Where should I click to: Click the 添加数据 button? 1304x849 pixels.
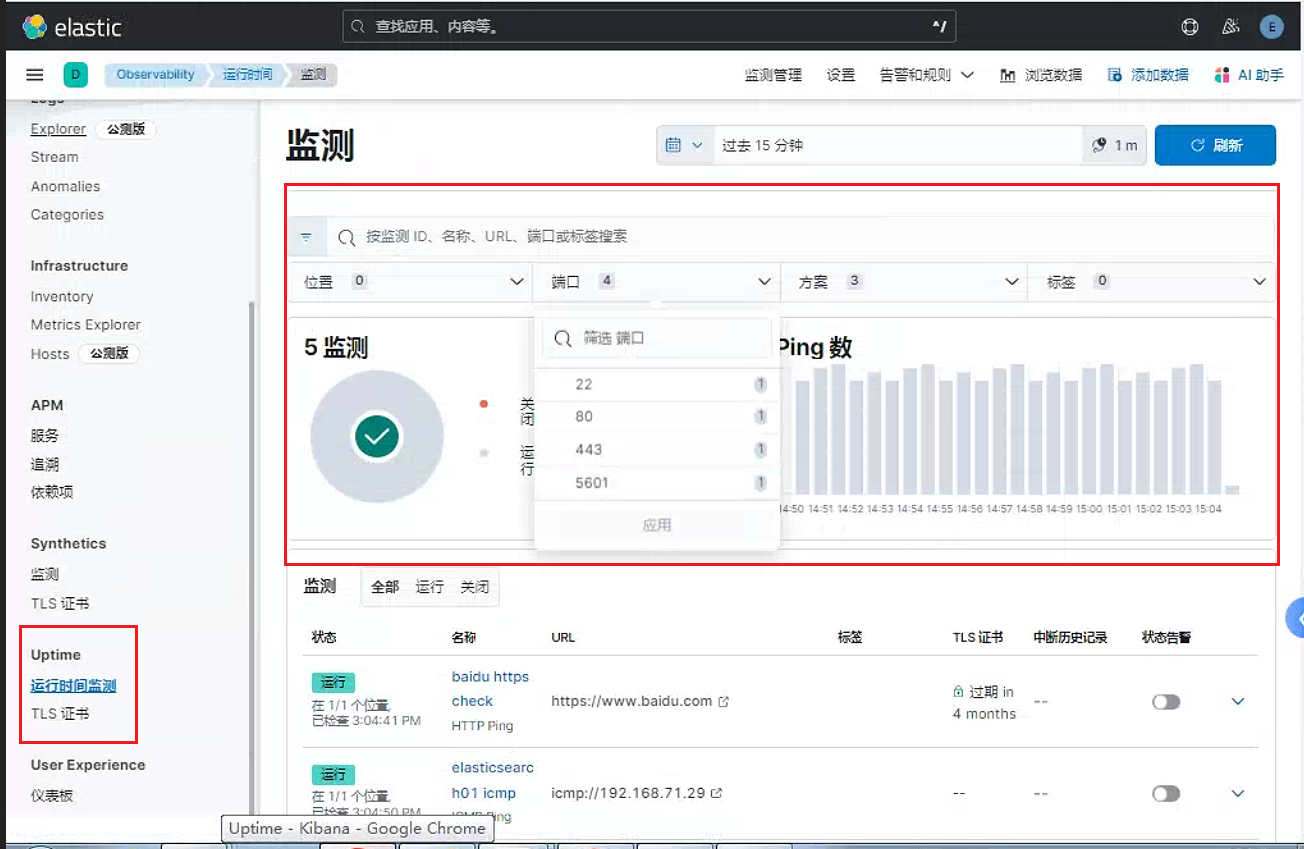click(1148, 75)
